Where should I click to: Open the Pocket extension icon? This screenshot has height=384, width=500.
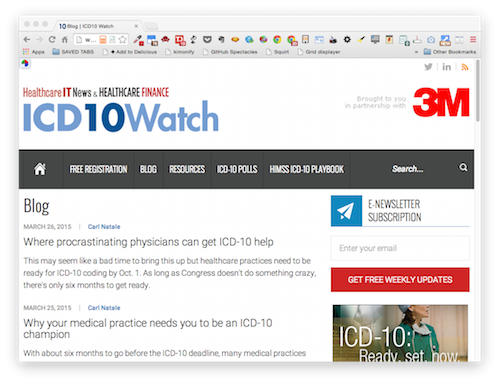(207, 40)
